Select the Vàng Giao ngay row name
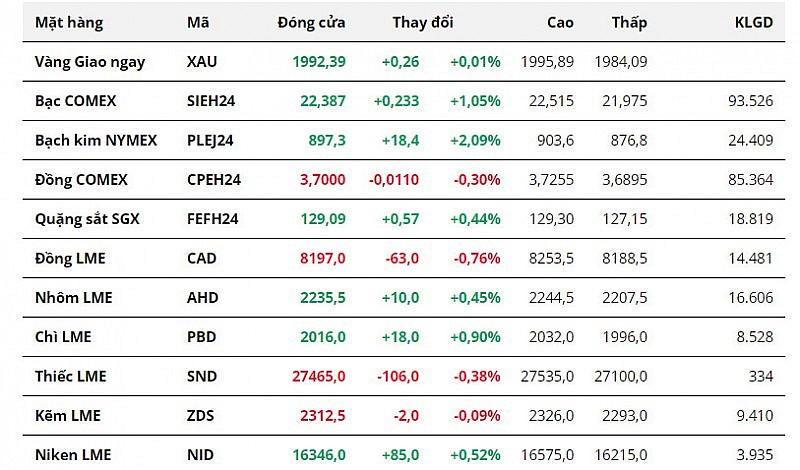This screenshot has width=800, height=470. pyautogui.click(x=90, y=61)
